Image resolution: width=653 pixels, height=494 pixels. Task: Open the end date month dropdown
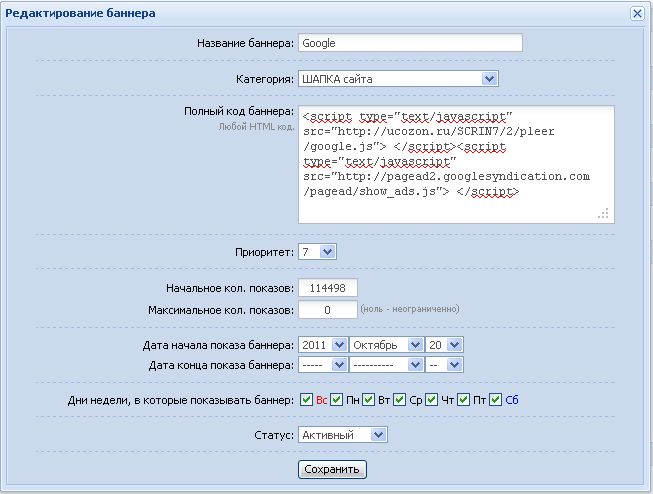click(386, 365)
